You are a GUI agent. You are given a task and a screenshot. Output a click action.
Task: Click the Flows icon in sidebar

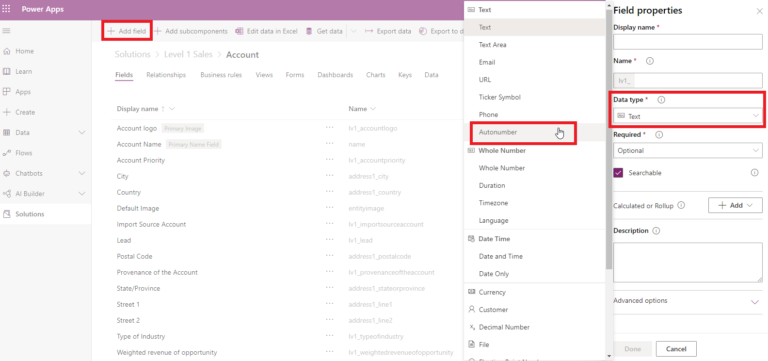[6, 153]
